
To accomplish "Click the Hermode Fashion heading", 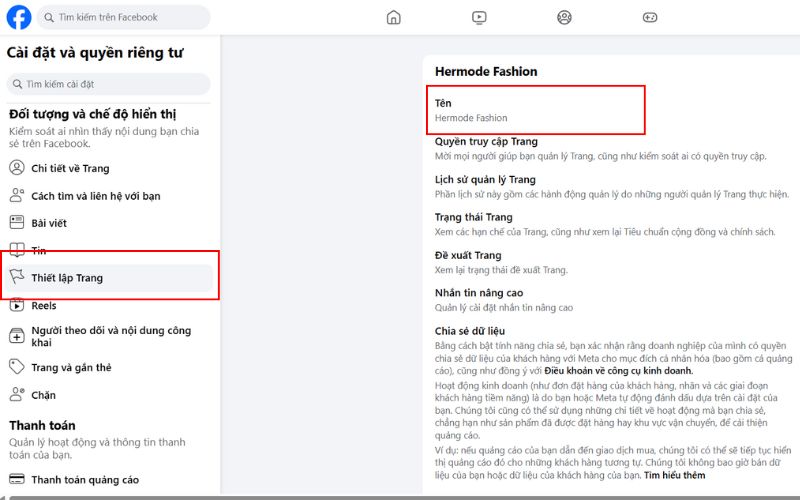I will (x=486, y=71).
